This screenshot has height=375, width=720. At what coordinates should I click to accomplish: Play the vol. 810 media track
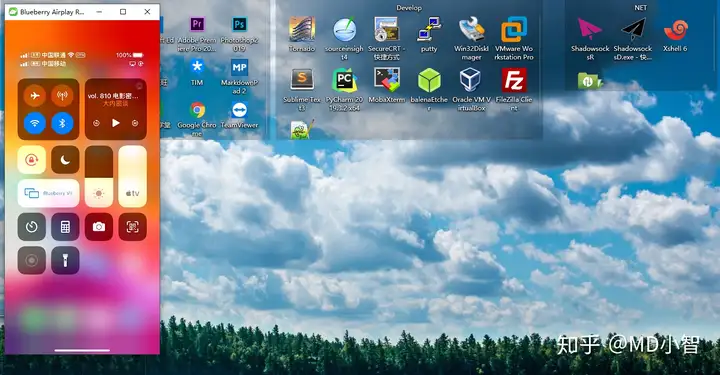116,123
